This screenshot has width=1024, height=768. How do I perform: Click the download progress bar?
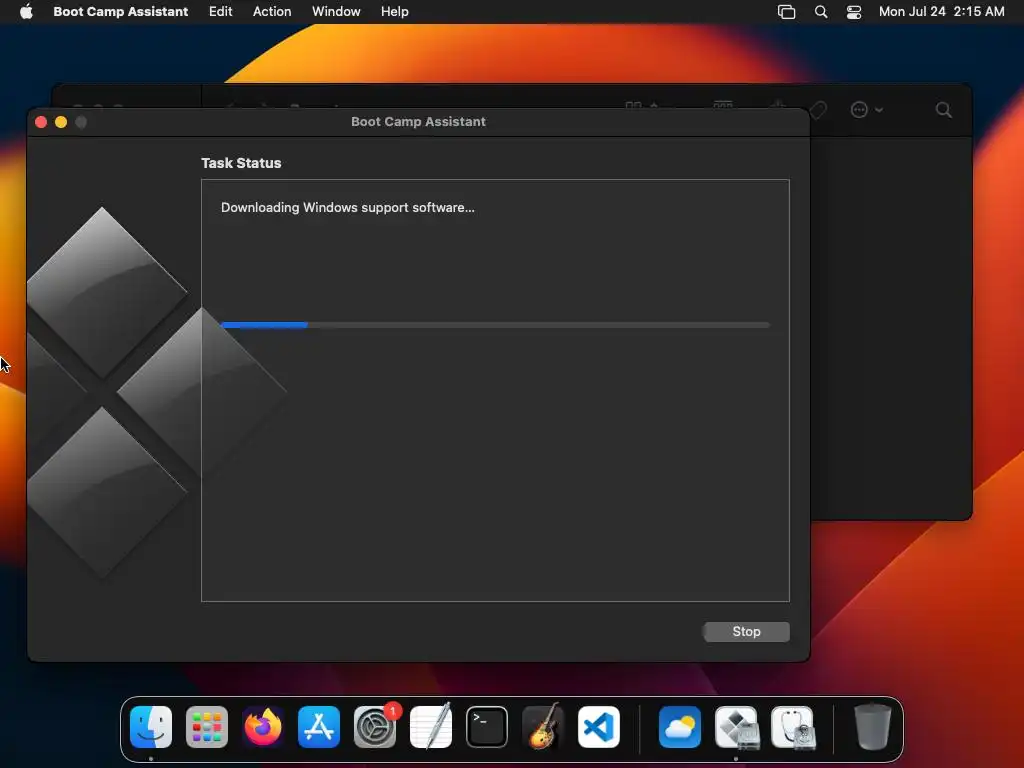(x=495, y=325)
